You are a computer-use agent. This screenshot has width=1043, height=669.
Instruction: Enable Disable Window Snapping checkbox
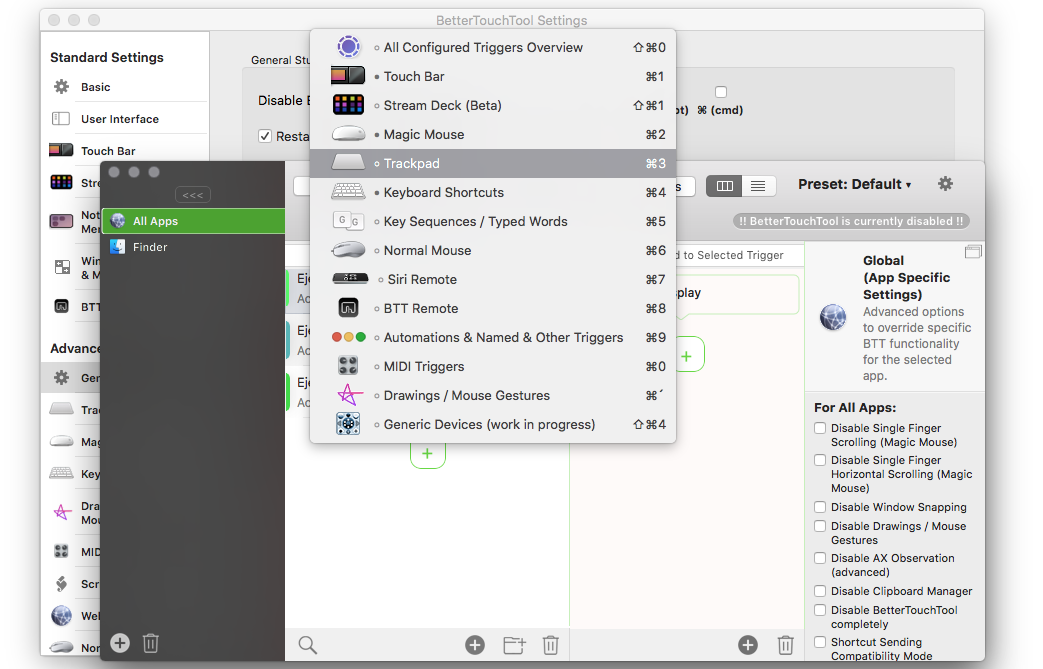pyautogui.click(x=820, y=507)
